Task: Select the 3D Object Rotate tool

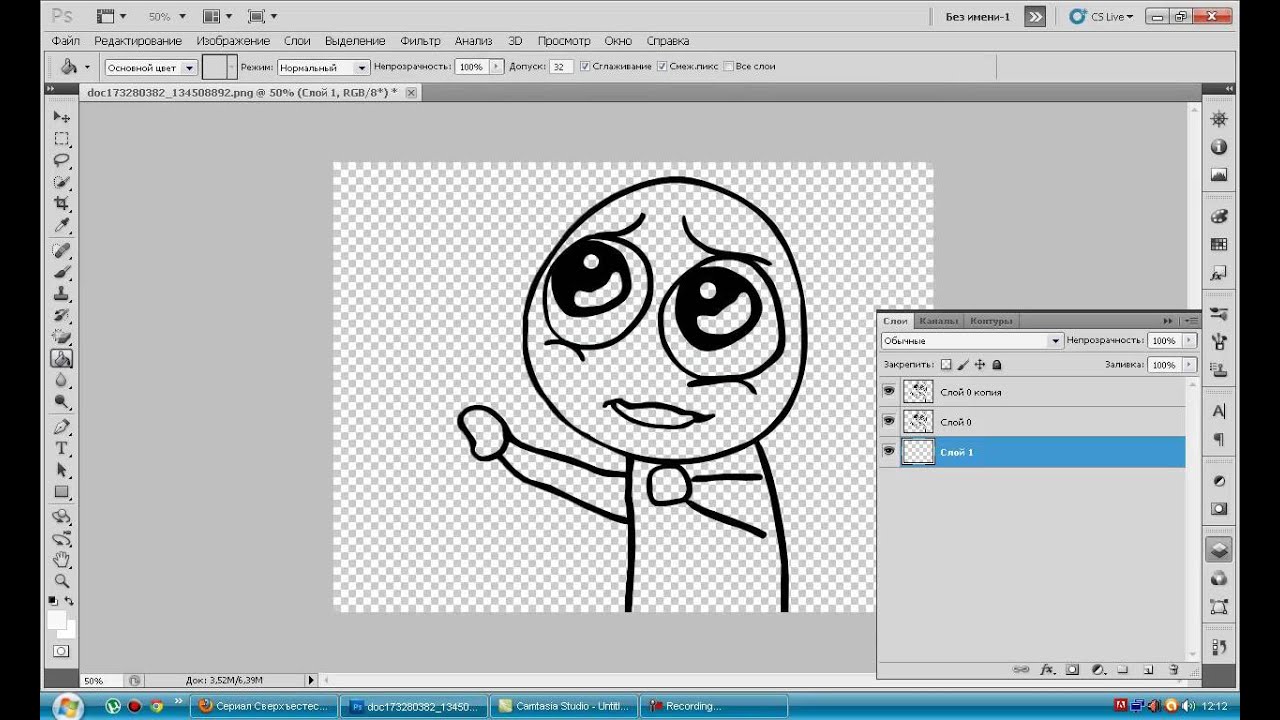Action: (x=62, y=516)
